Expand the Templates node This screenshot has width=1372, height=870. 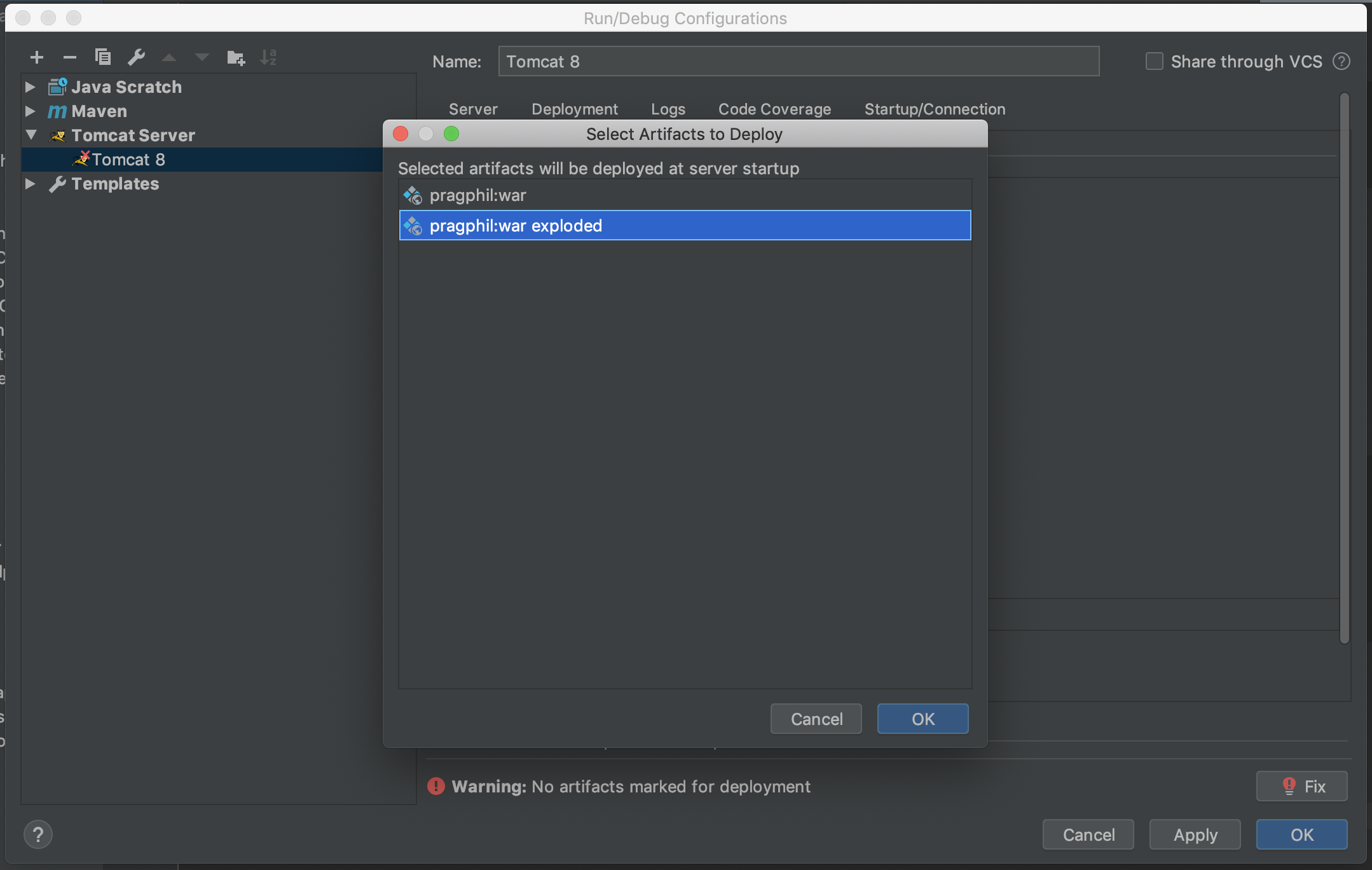tap(30, 183)
